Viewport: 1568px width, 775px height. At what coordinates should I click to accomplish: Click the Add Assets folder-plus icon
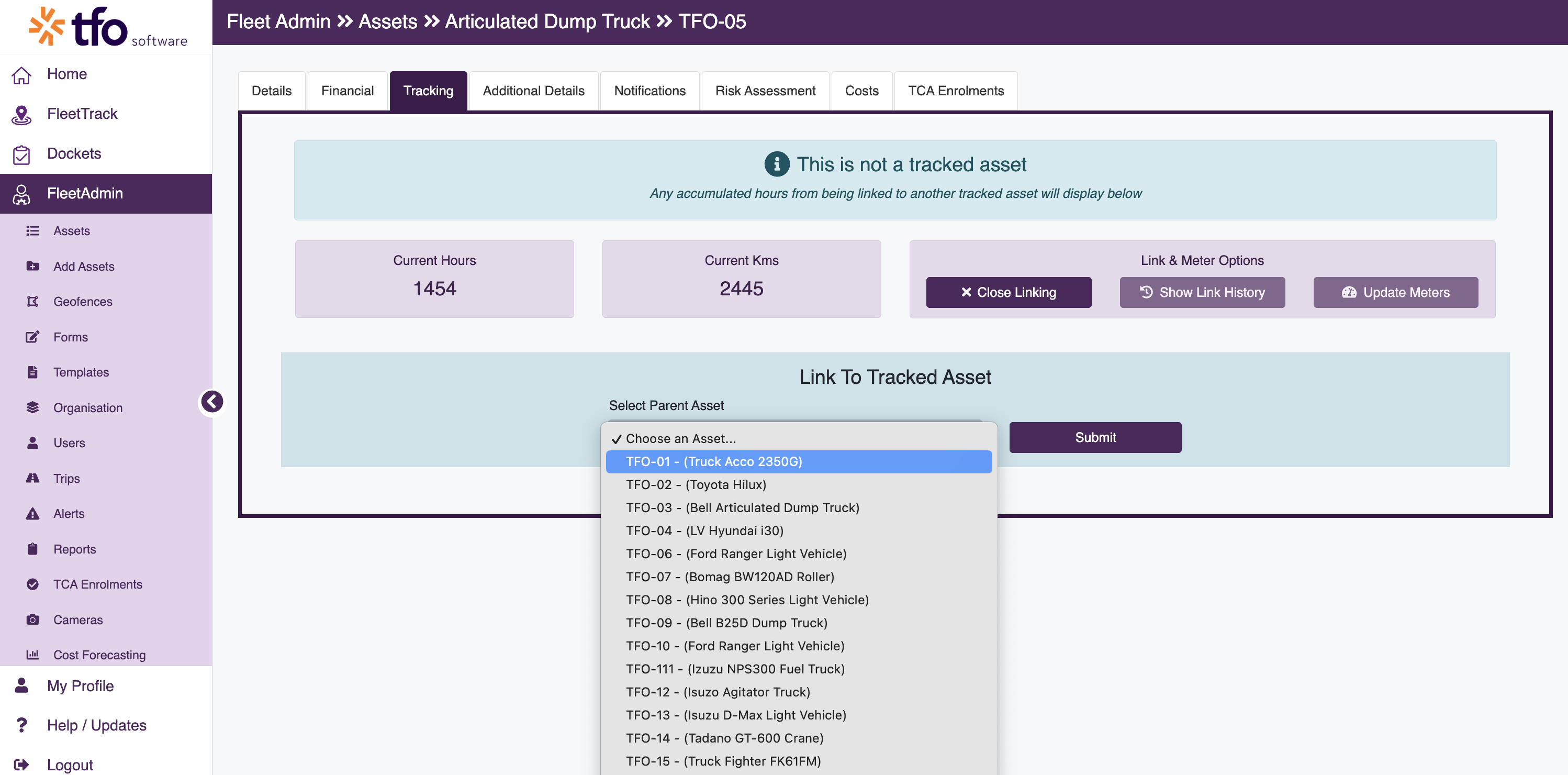point(32,266)
